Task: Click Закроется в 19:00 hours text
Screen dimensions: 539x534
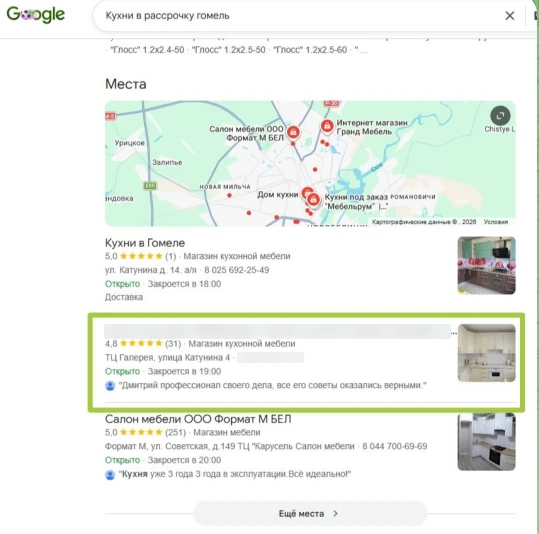Action: click(x=184, y=371)
